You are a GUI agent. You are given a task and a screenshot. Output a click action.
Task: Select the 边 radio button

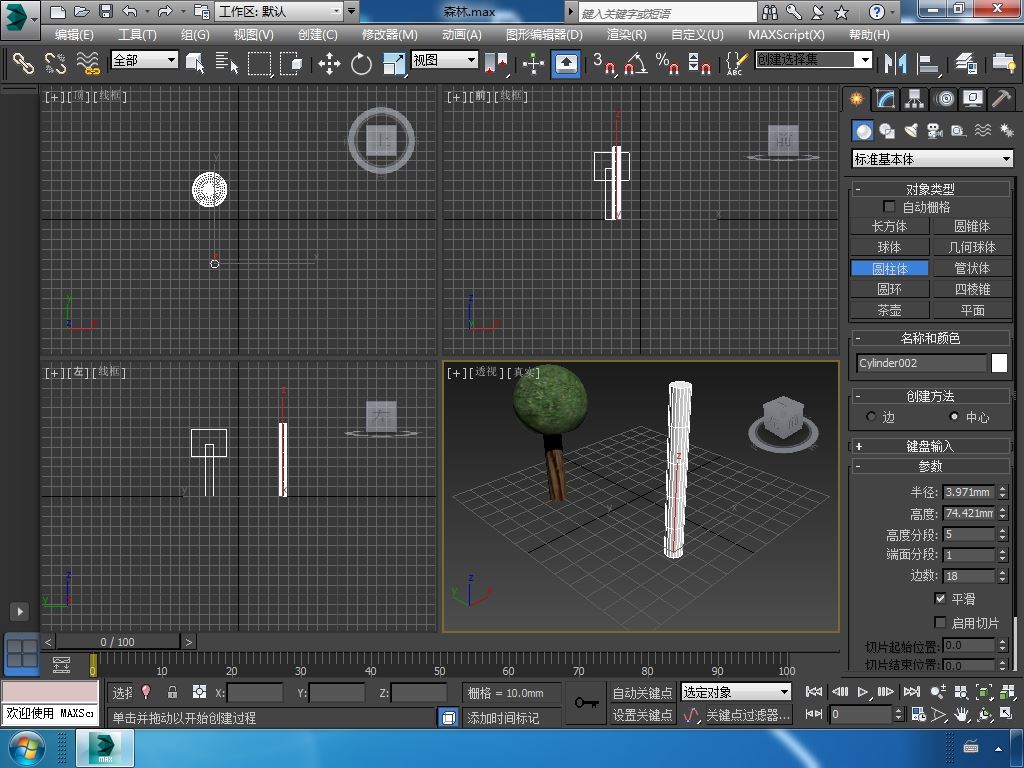tap(871, 417)
